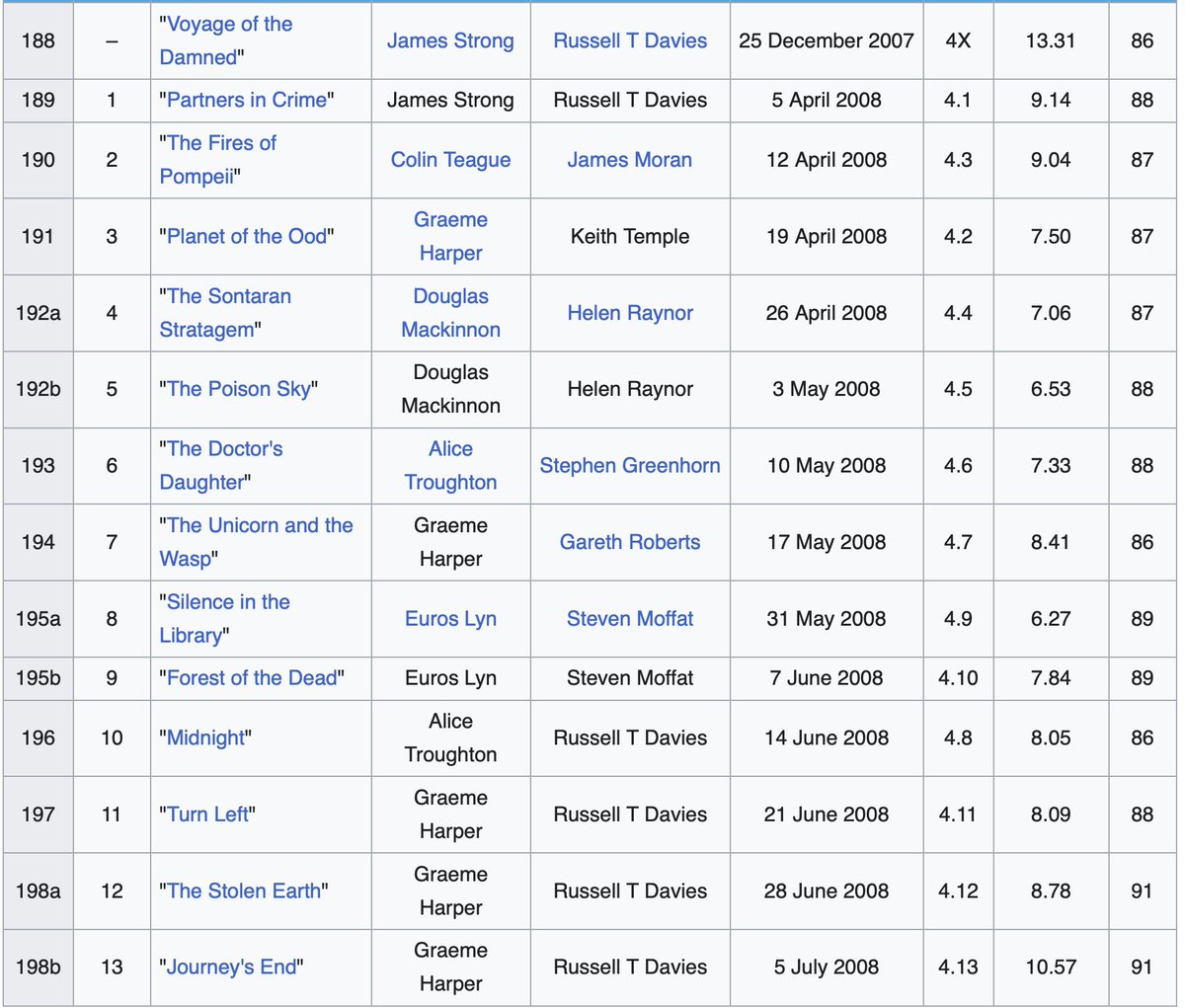Follow the James Moran writer link

pyautogui.click(x=630, y=160)
